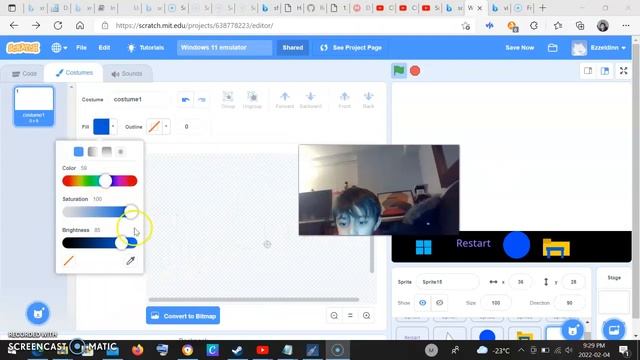Open the Choose a Sprite button
This screenshot has height=360, width=640.
573,330
